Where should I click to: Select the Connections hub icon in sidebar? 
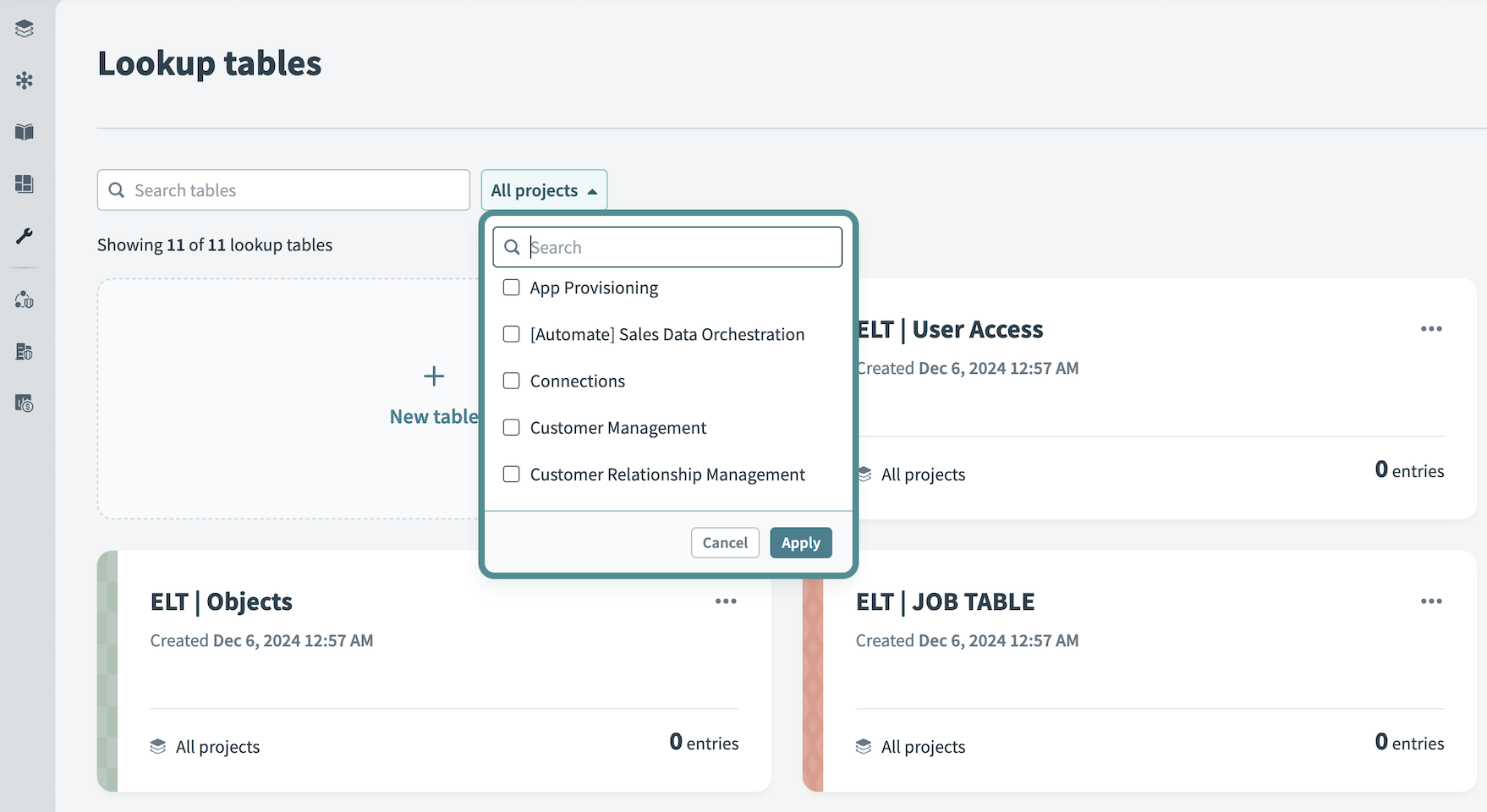(24, 80)
